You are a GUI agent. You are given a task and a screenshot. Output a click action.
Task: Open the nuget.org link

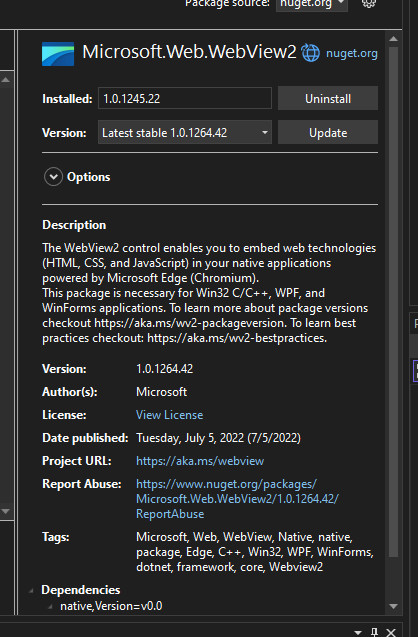(x=352, y=53)
